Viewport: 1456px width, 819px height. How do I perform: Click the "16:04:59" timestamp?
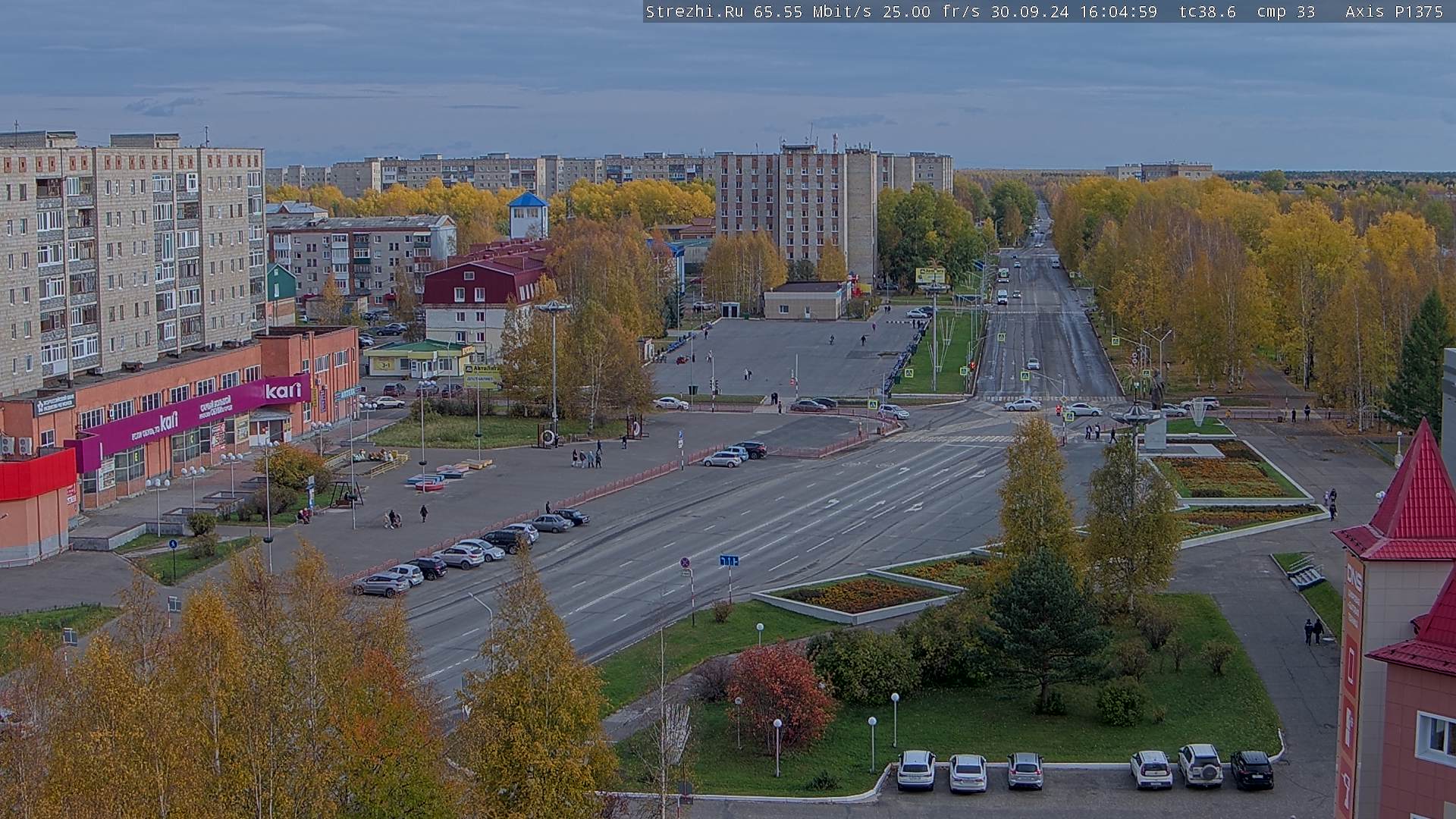tap(1118, 11)
